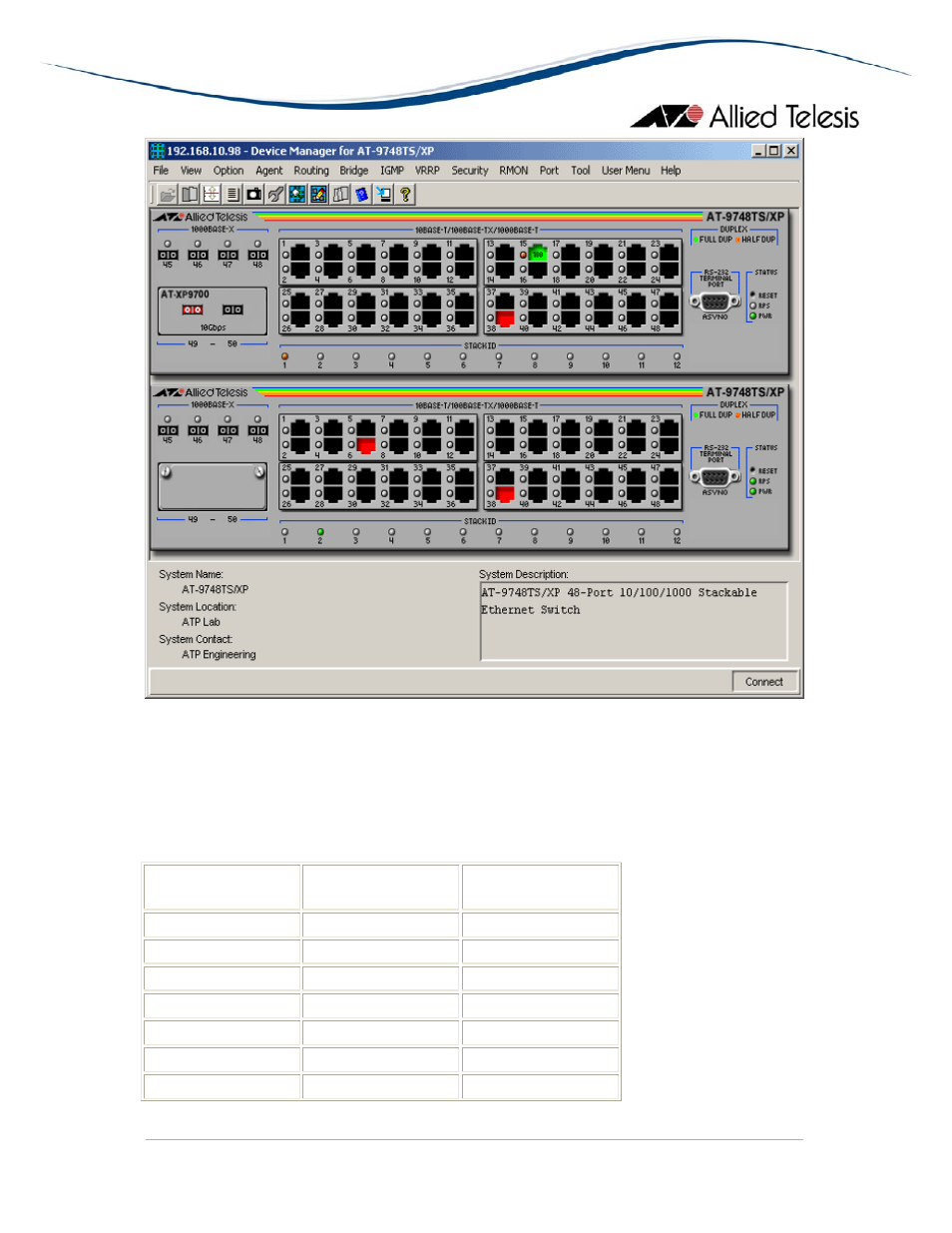Image resolution: width=952 pixels, height=1233 pixels.
Task: Click the folded map toolbar icon
Action: pyautogui.click(x=341, y=195)
